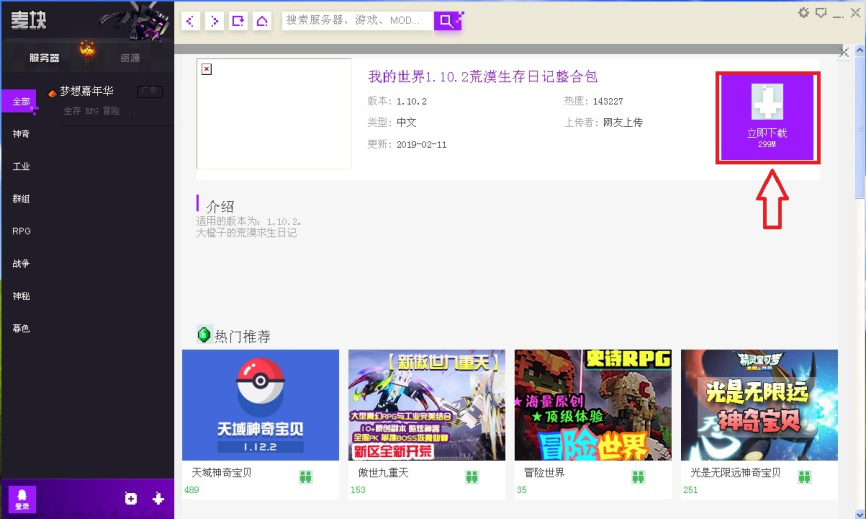The image size is (866, 519).
Task: Close the detail panel with the X
Action: pos(843,52)
